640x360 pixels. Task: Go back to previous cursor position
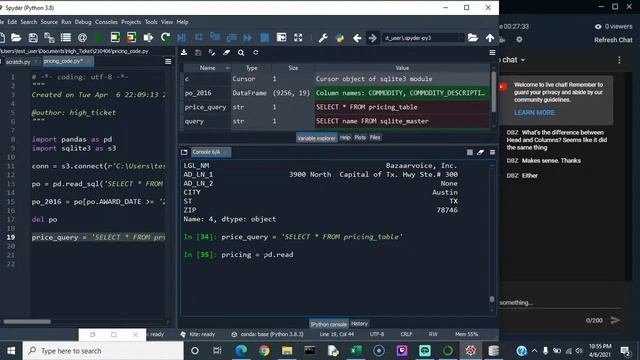click(x=357, y=38)
